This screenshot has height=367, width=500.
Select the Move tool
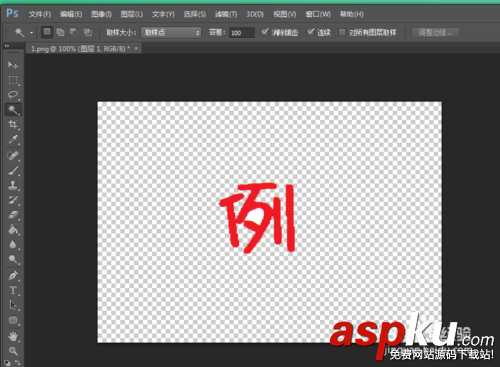(x=13, y=65)
